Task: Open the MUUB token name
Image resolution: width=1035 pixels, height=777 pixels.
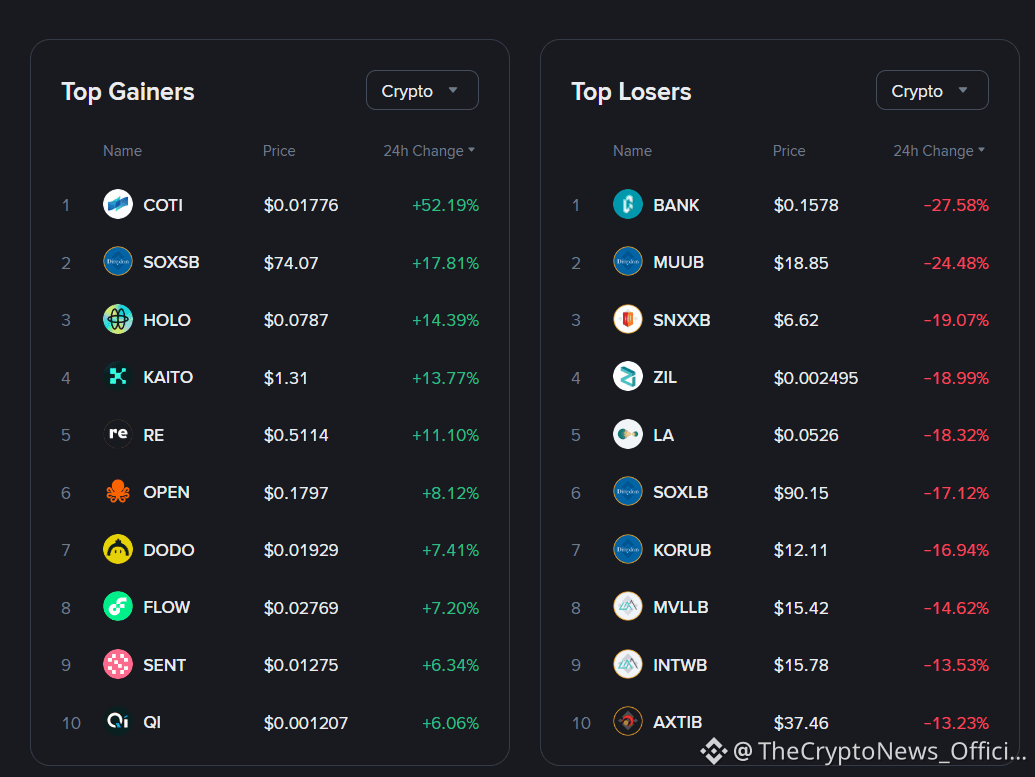Action: (x=679, y=263)
